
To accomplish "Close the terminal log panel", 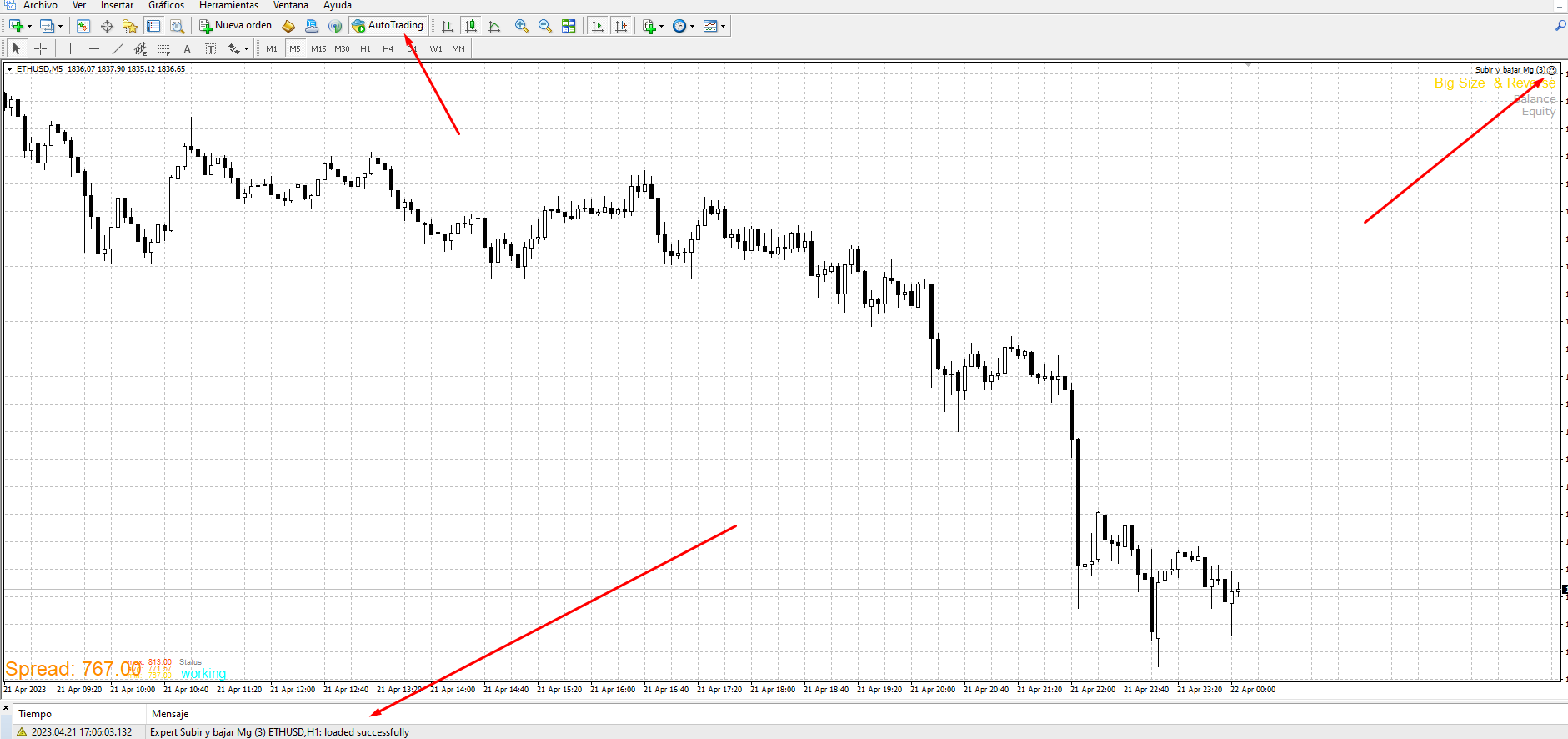I will click(x=6, y=708).
